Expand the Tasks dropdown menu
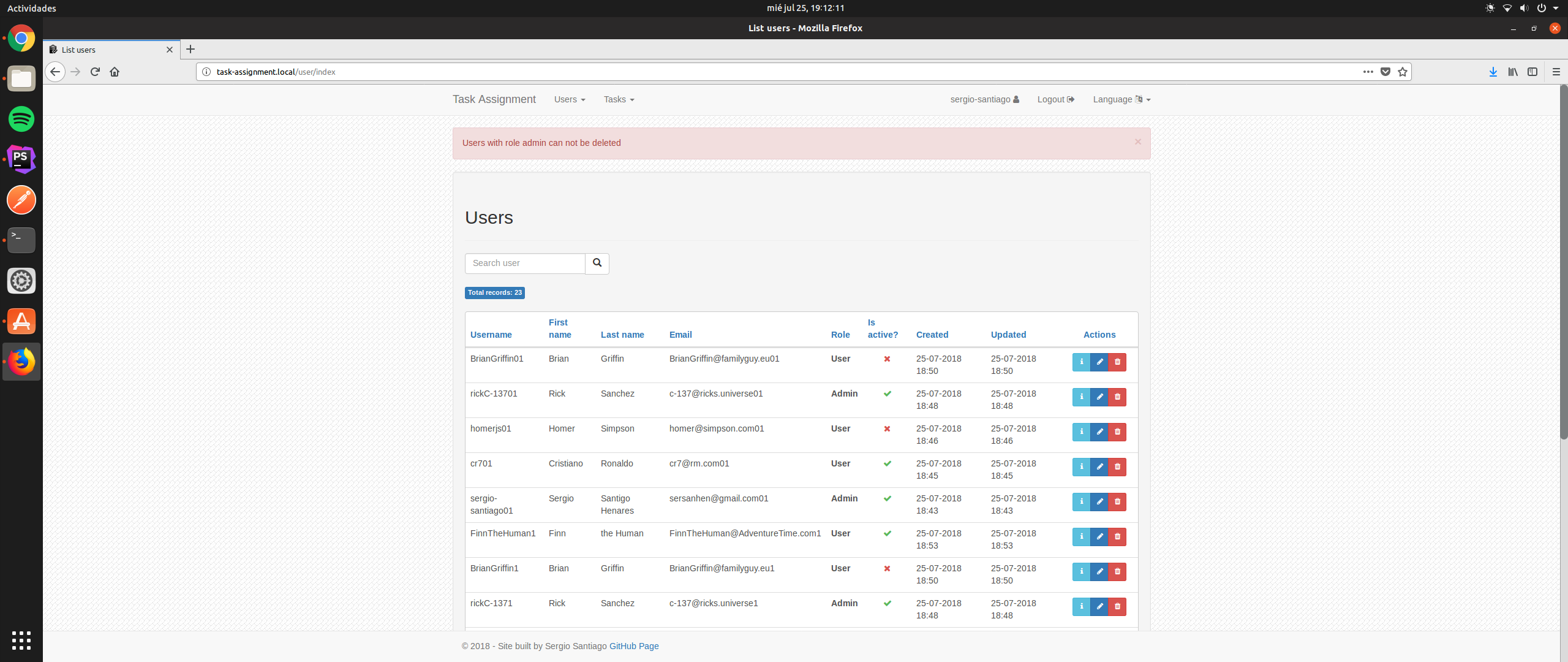The height and width of the screenshot is (662, 1568). pyautogui.click(x=619, y=99)
